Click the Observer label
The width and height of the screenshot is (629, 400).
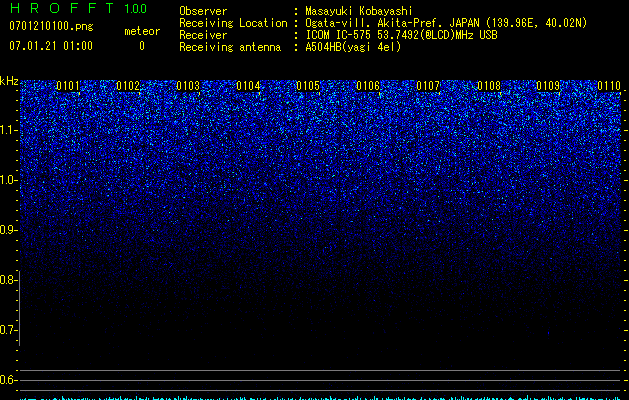click(x=203, y=11)
